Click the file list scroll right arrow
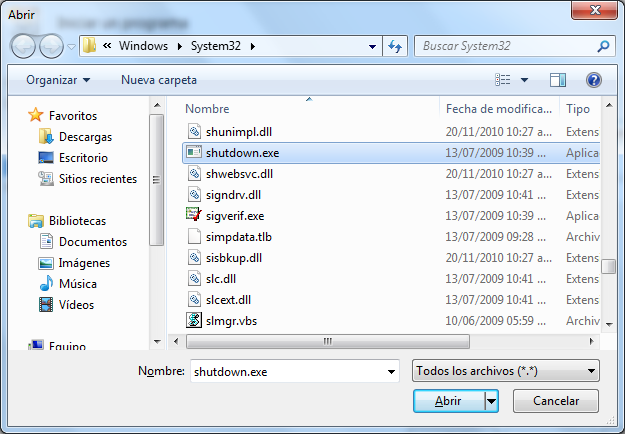This screenshot has width=625, height=434. [x=592, y=342]
